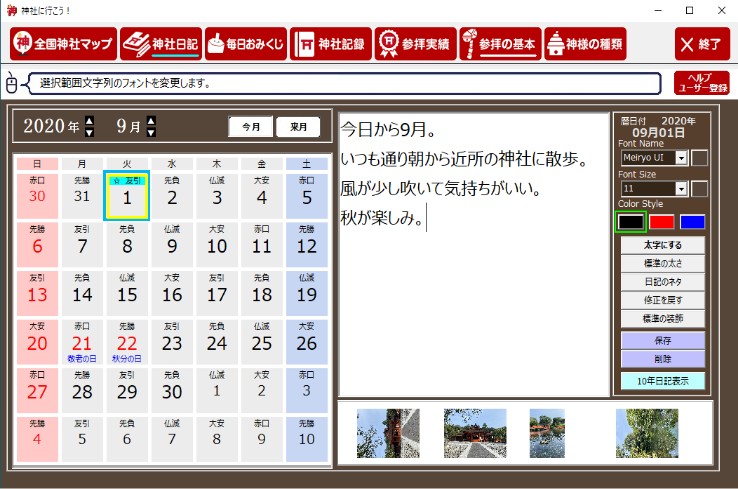Pick the blue color style swatch
738x489 pixels.
pos(692,221)
